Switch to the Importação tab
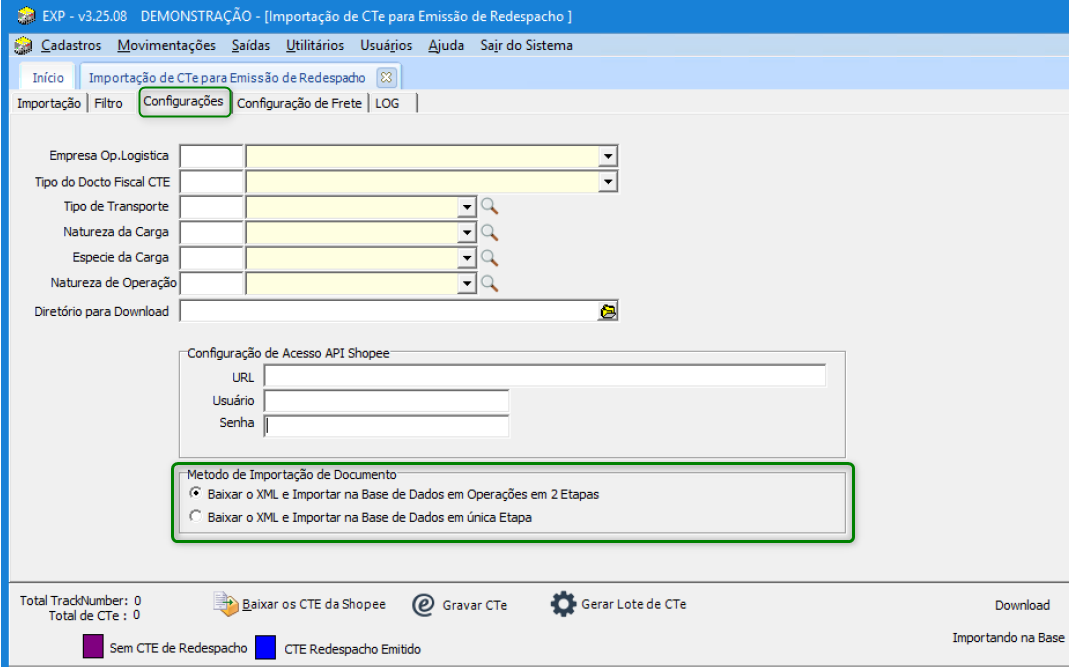 click(48, 104)
